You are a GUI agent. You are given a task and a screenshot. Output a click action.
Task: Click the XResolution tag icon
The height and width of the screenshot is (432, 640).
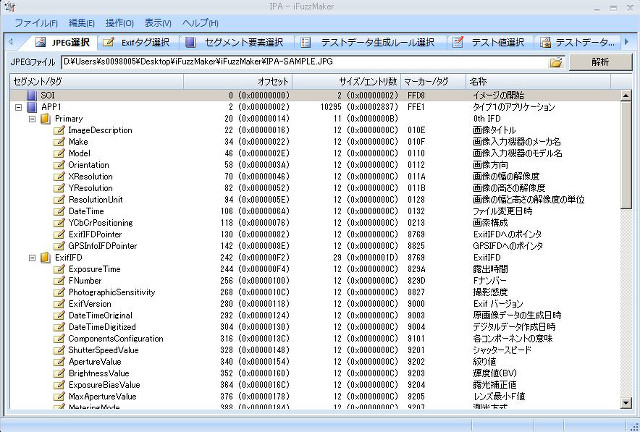(59, 176)
